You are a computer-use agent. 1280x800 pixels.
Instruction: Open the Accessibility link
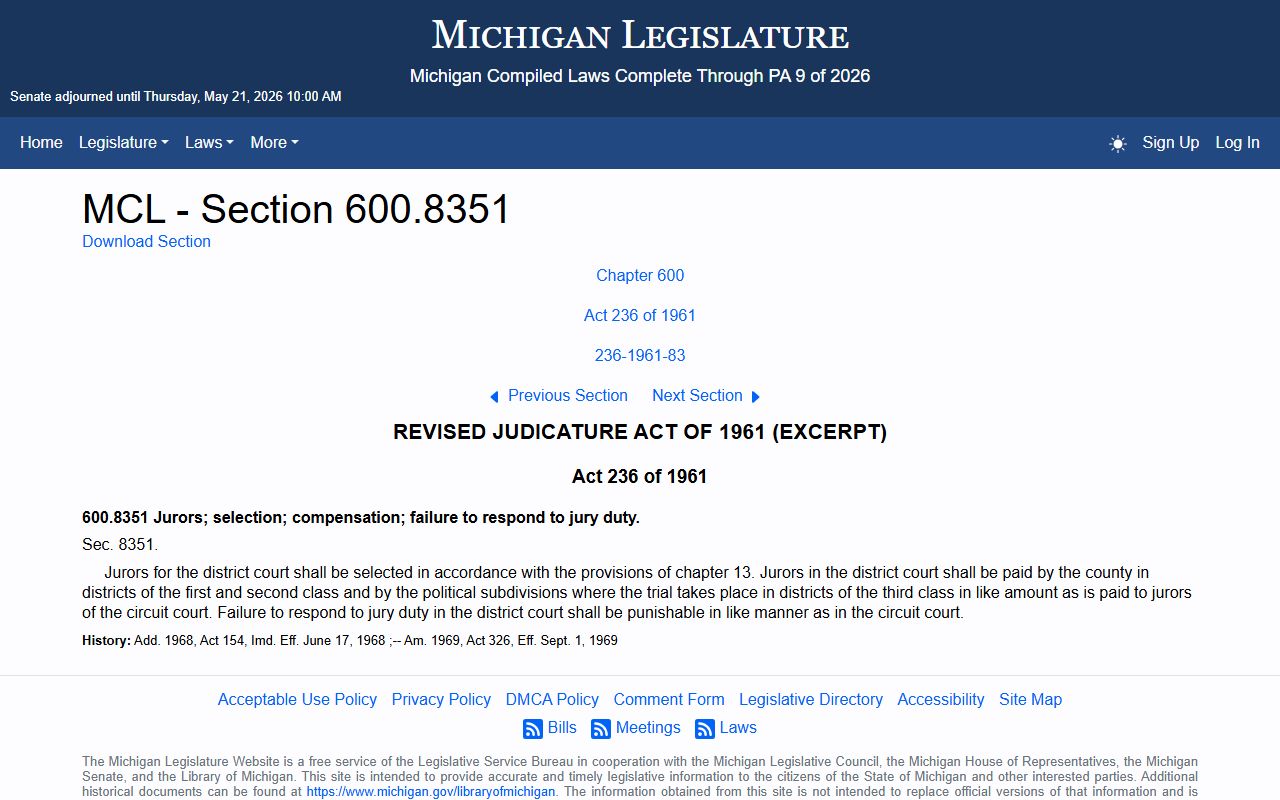pyautogui.click(x=941, y=699)
